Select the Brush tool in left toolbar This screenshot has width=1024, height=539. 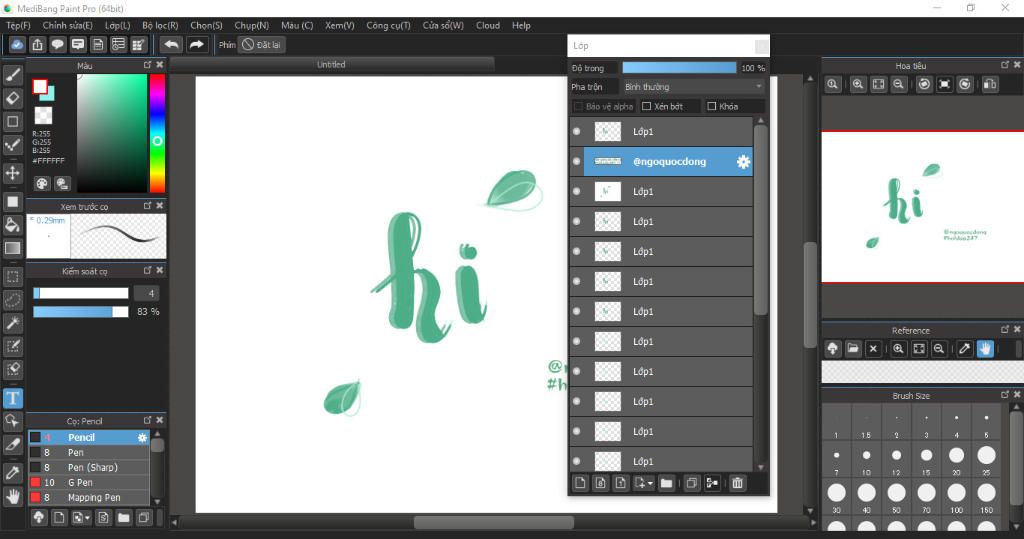pos(12,75)
